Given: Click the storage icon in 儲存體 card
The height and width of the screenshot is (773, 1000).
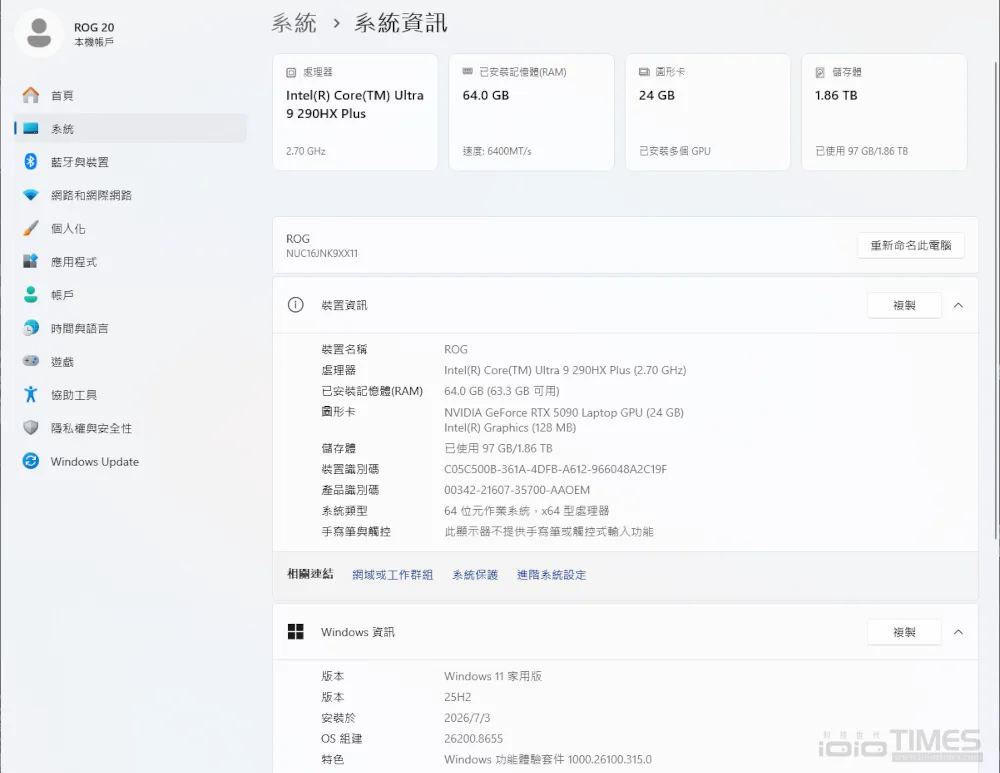Looking at the screenshot, I should coord(820,72).
